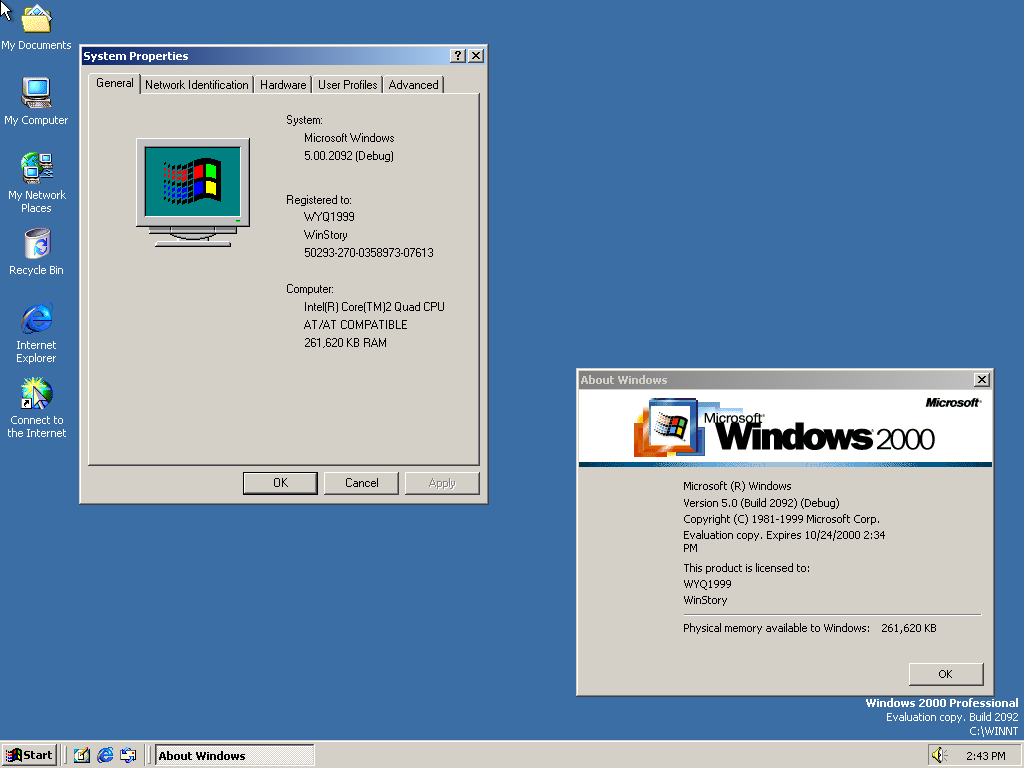1024x768 pixels.
Task: Click the product ID 50293-270-0358973-07613
Action: click(368, 252)
